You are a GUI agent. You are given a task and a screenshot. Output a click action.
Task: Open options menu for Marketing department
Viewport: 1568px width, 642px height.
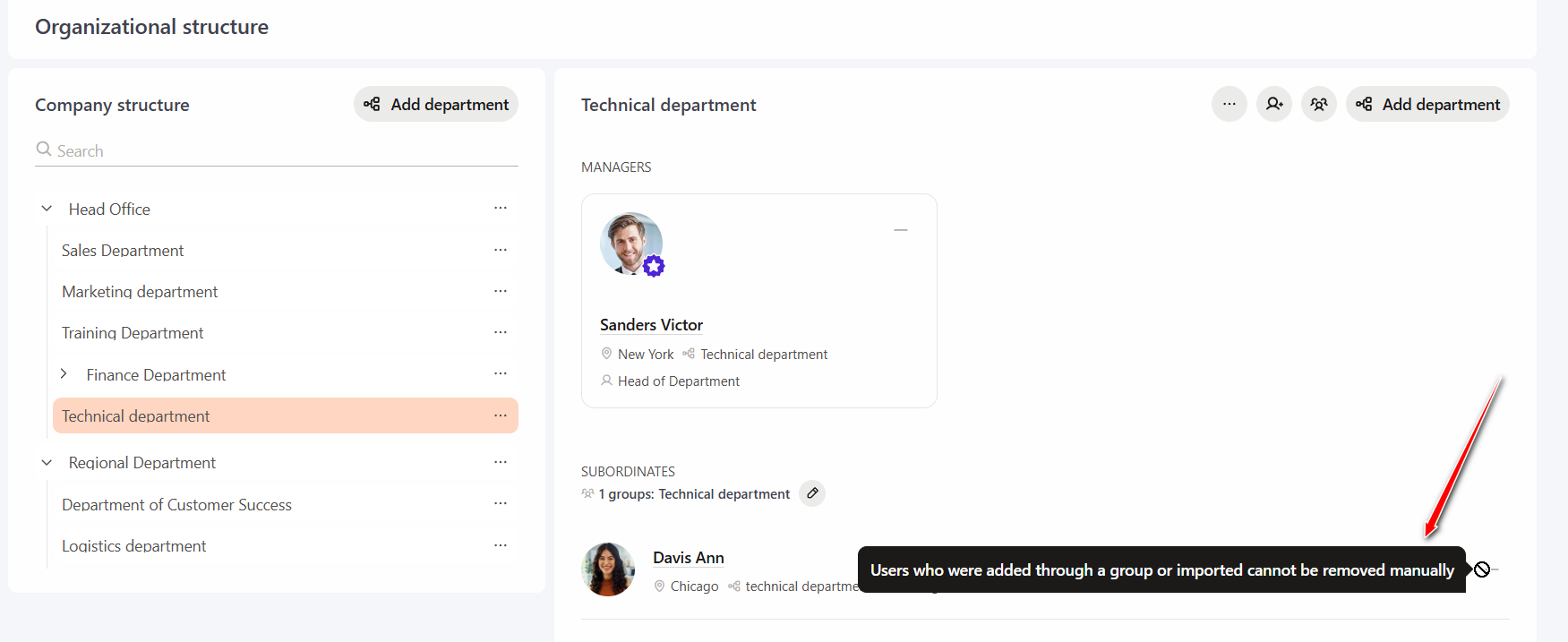(501, 291)
